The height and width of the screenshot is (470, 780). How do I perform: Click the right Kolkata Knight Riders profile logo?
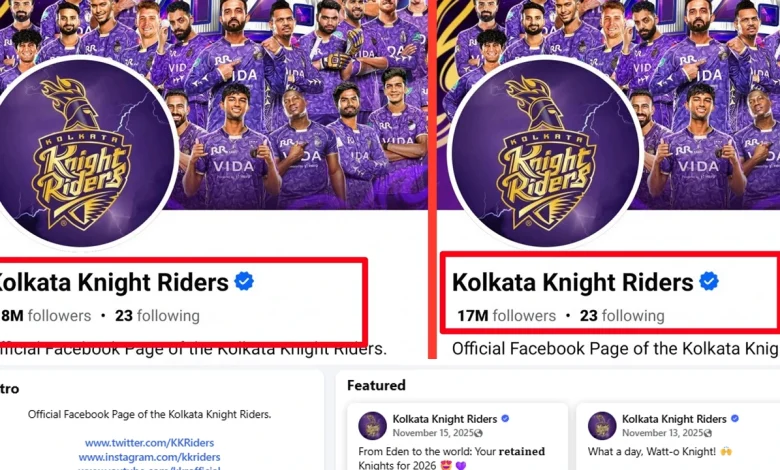546,152
